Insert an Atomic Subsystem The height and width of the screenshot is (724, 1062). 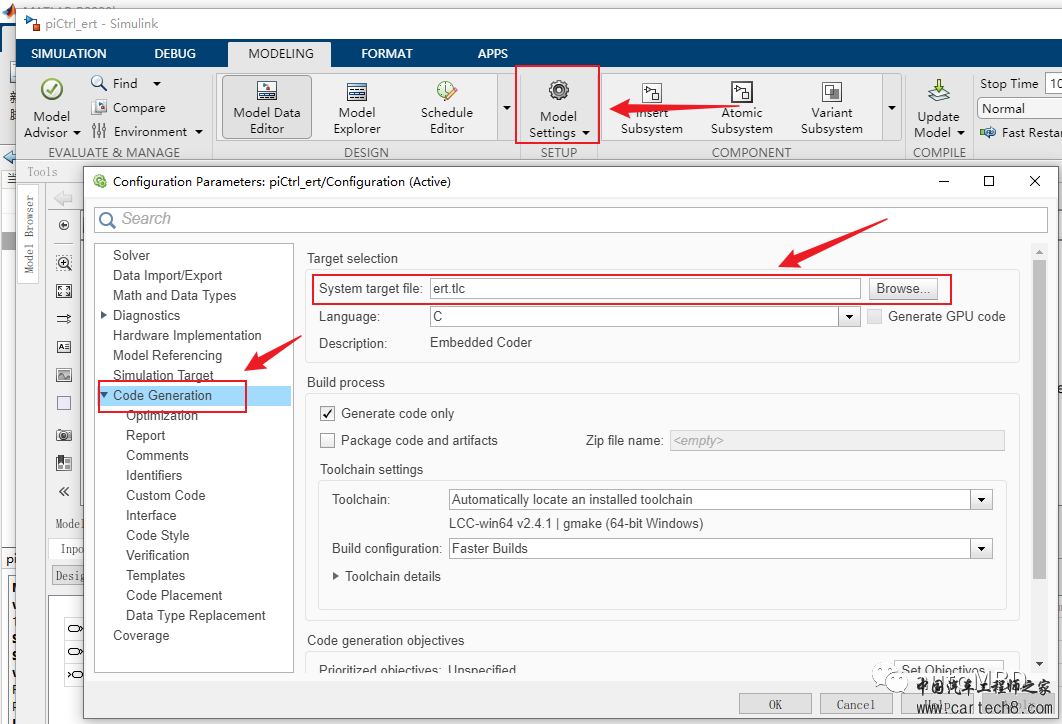click(742, 108)
